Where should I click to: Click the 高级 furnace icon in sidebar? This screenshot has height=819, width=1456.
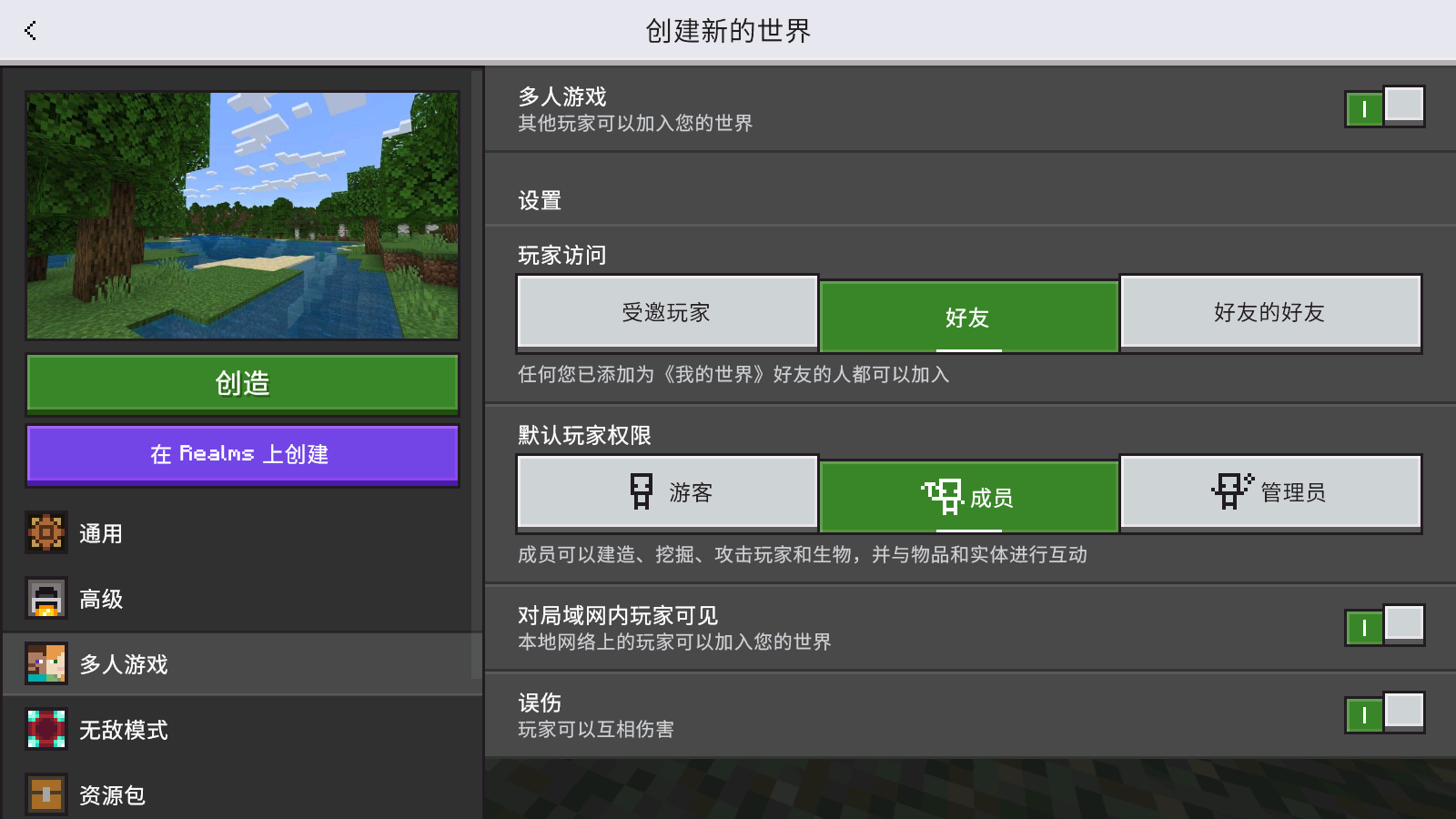point(45,599)
